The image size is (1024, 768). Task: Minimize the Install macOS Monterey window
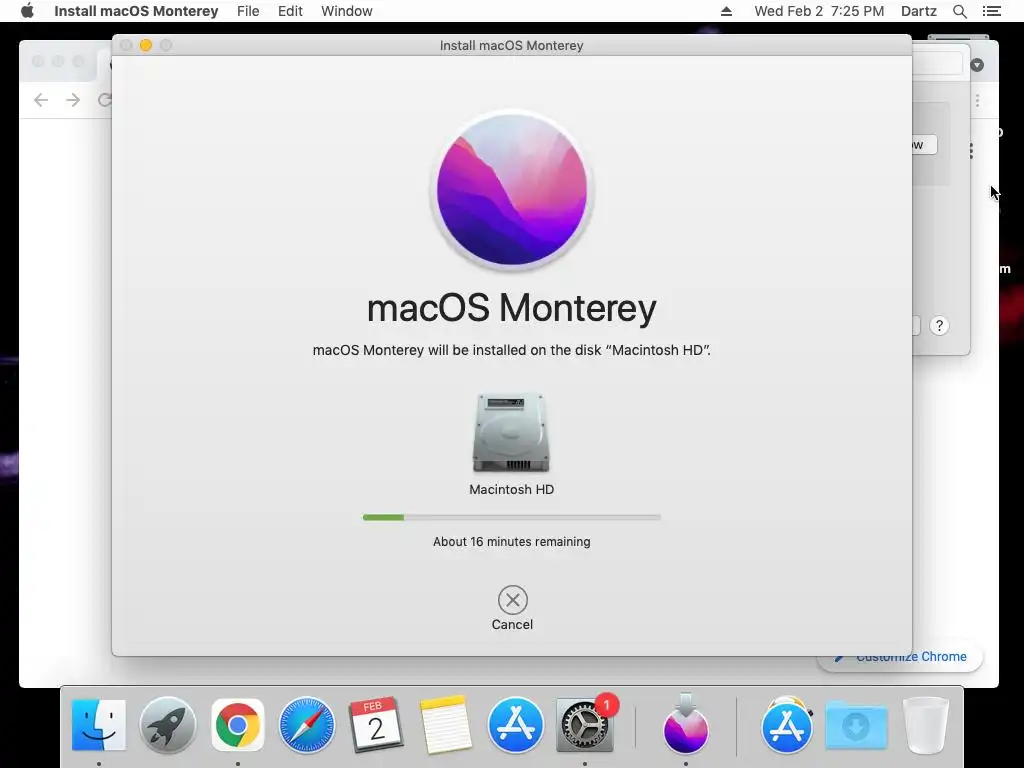(x=146, y=45)
